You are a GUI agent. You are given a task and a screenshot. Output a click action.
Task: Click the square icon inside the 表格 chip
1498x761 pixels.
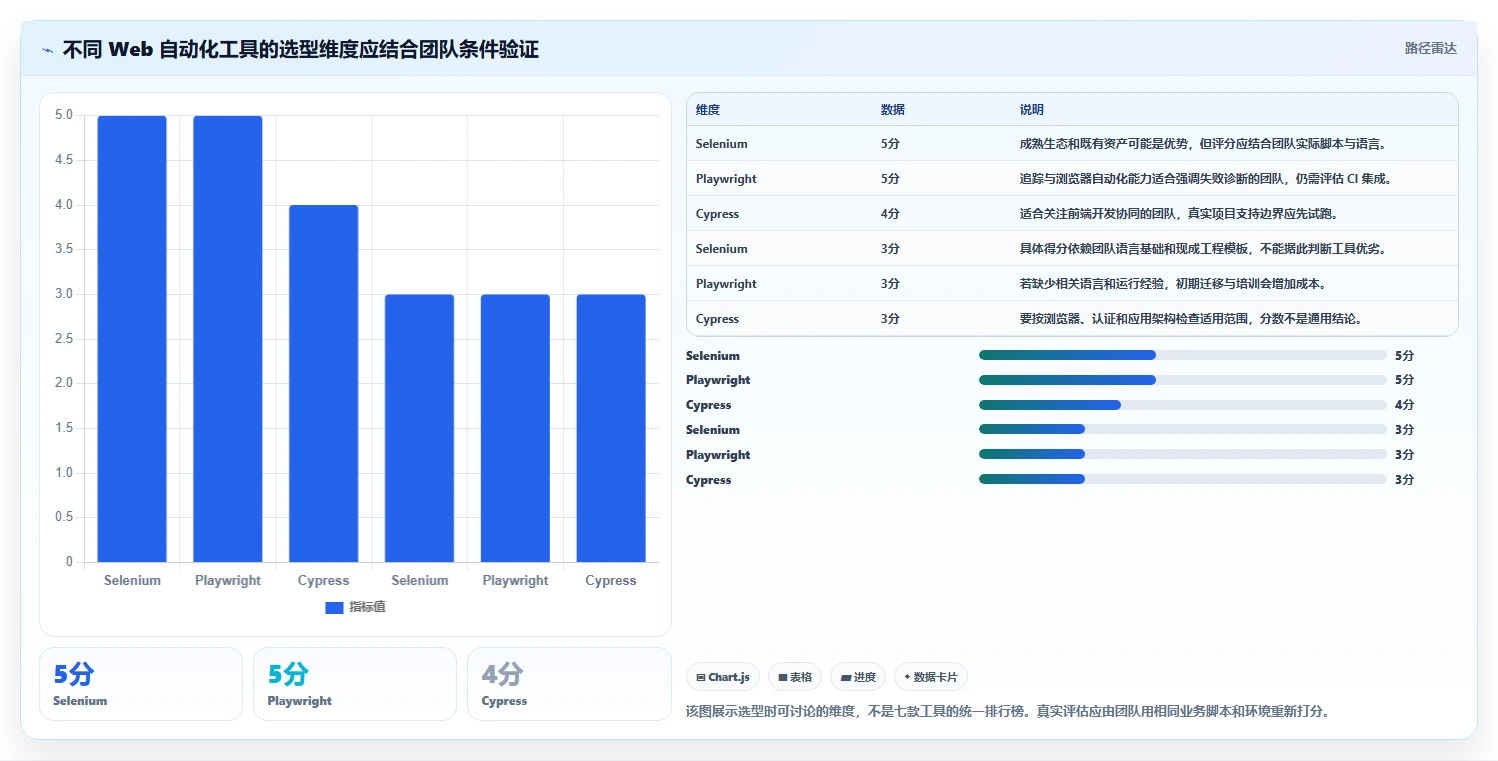click(x=783, y=677)
